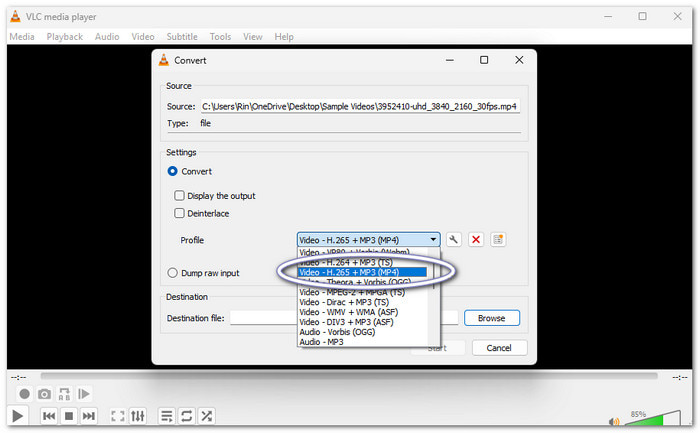Image resolution: width=700 pixels, height=433 pixels.
Task: Click the profile list scrollbar
Action: coord(433,297)
